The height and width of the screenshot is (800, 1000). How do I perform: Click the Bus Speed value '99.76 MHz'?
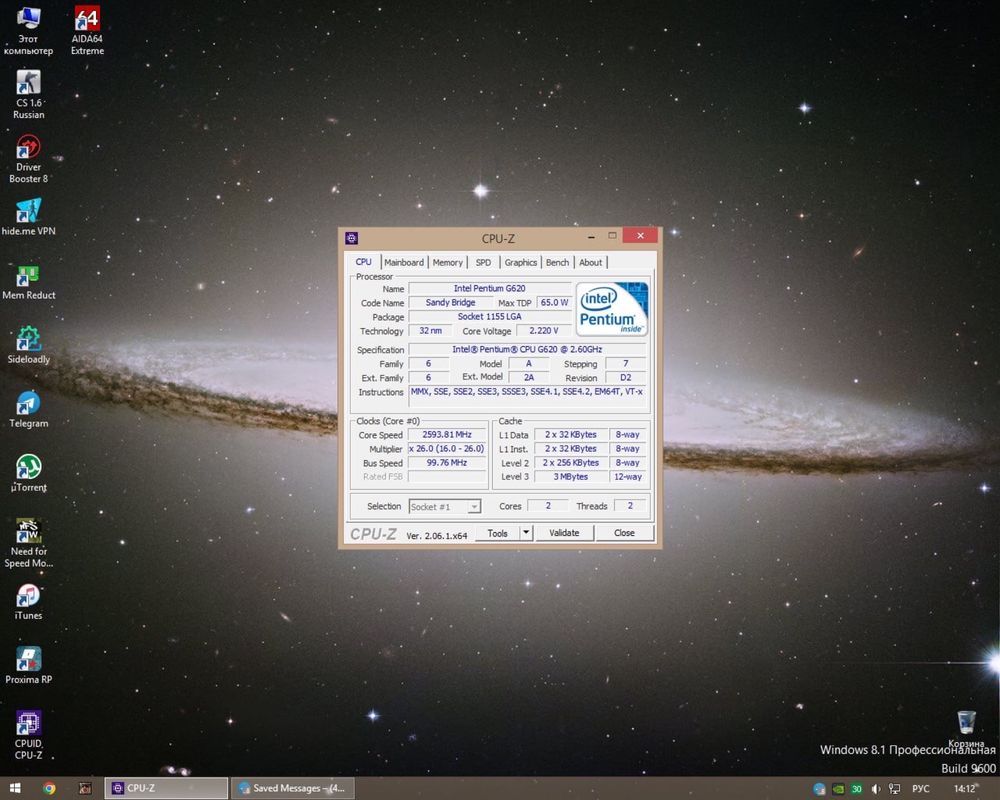[x=447, y=463]
